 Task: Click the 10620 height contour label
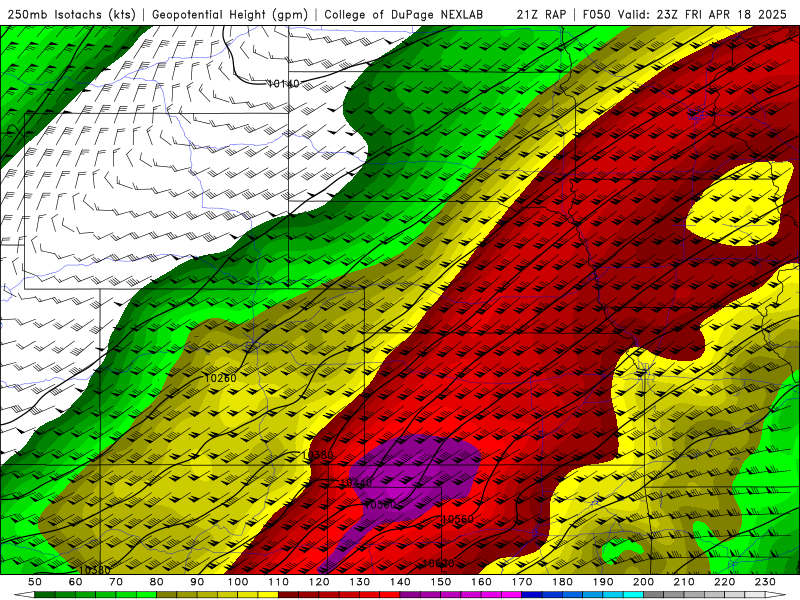tap(438, 563)
